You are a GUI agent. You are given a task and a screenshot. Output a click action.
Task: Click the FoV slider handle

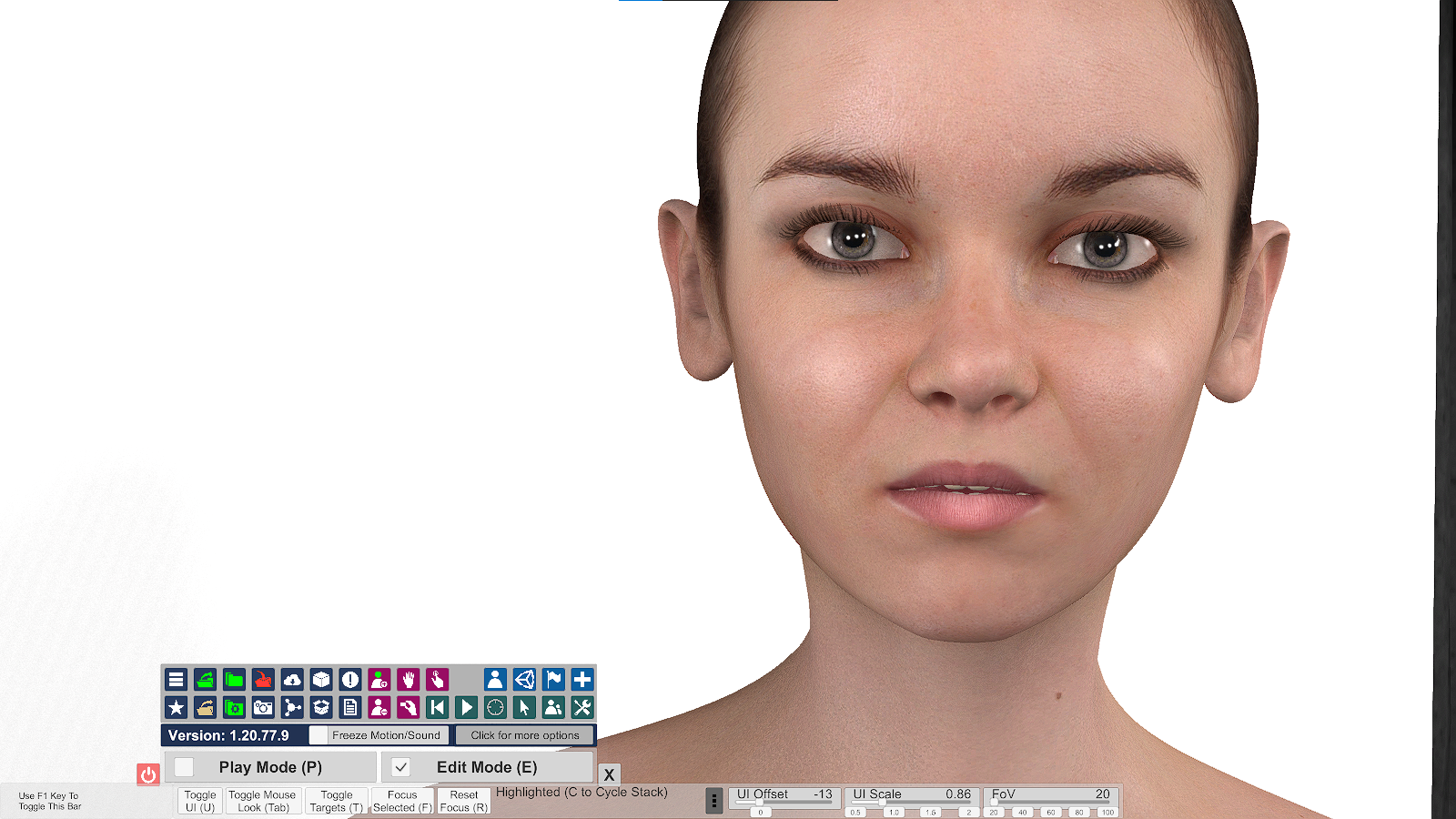pos(996,802)
